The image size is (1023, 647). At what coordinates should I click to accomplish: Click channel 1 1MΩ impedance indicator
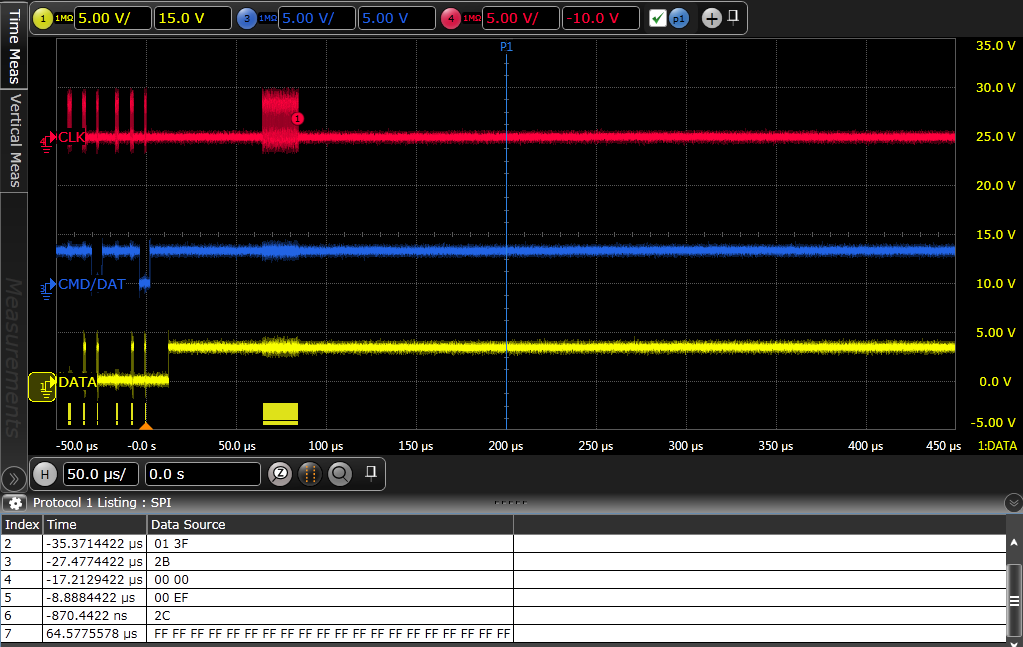coord(64,18)
